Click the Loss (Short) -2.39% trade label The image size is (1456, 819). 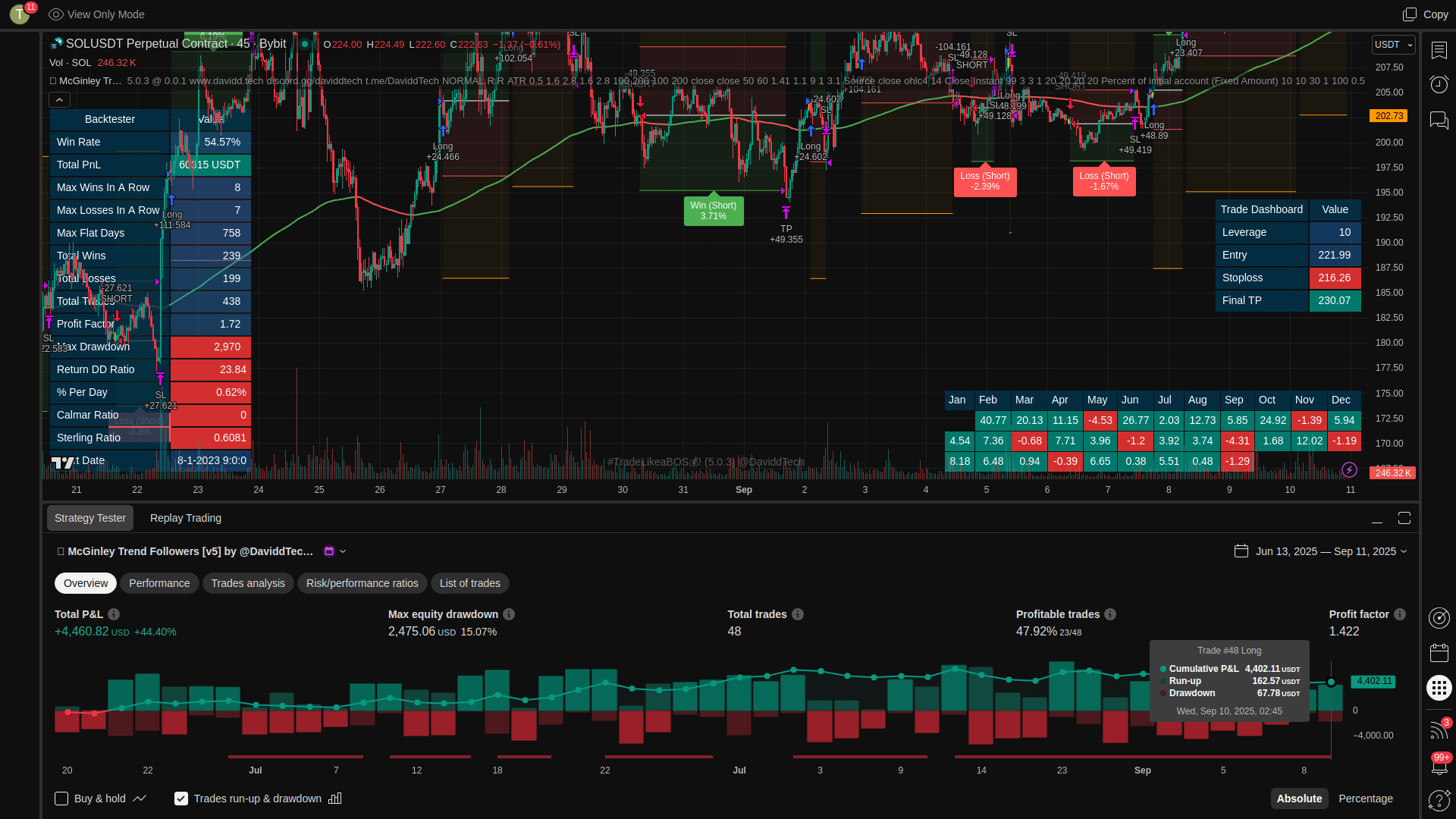click(x=985, y=181)
